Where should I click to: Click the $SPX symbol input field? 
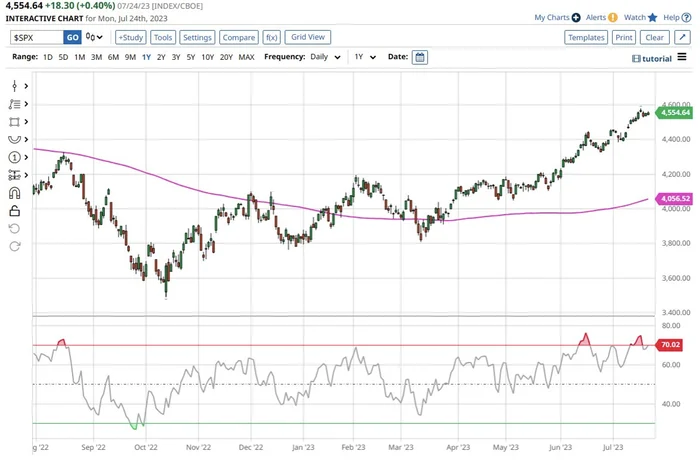36,37
